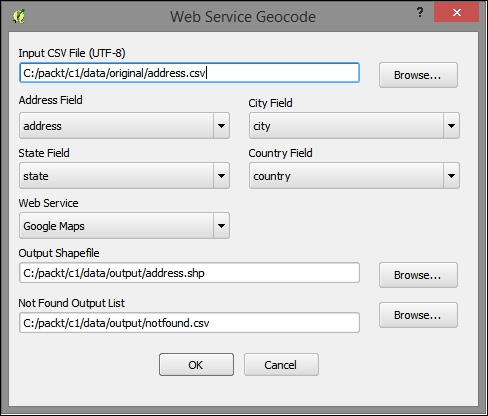The image size is (488, 416).
Task: Close the Web Service Geocode dialog
Action: pyautogui.click(x=457, y=12)
